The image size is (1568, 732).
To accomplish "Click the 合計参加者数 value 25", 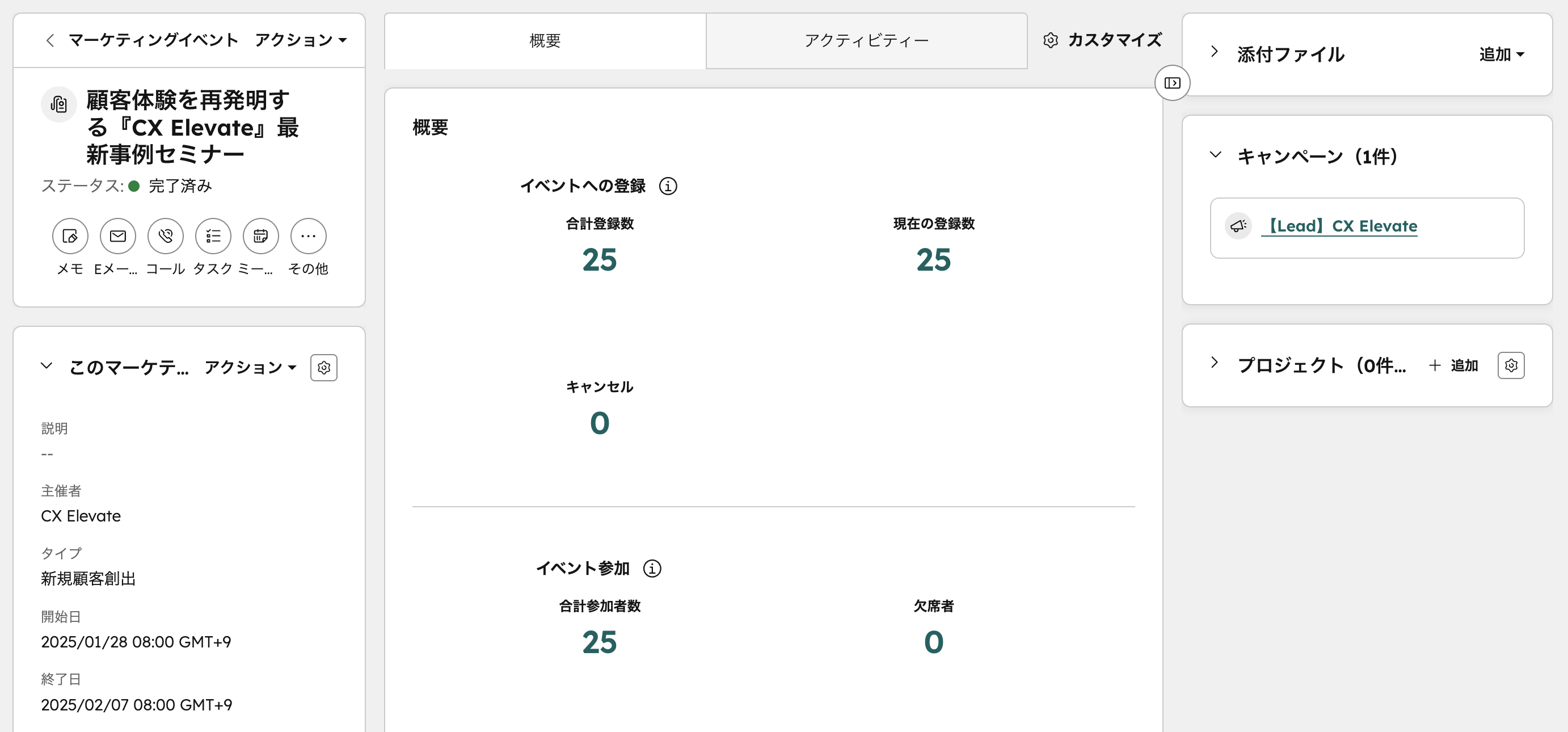I will click(x=600, y=642).
